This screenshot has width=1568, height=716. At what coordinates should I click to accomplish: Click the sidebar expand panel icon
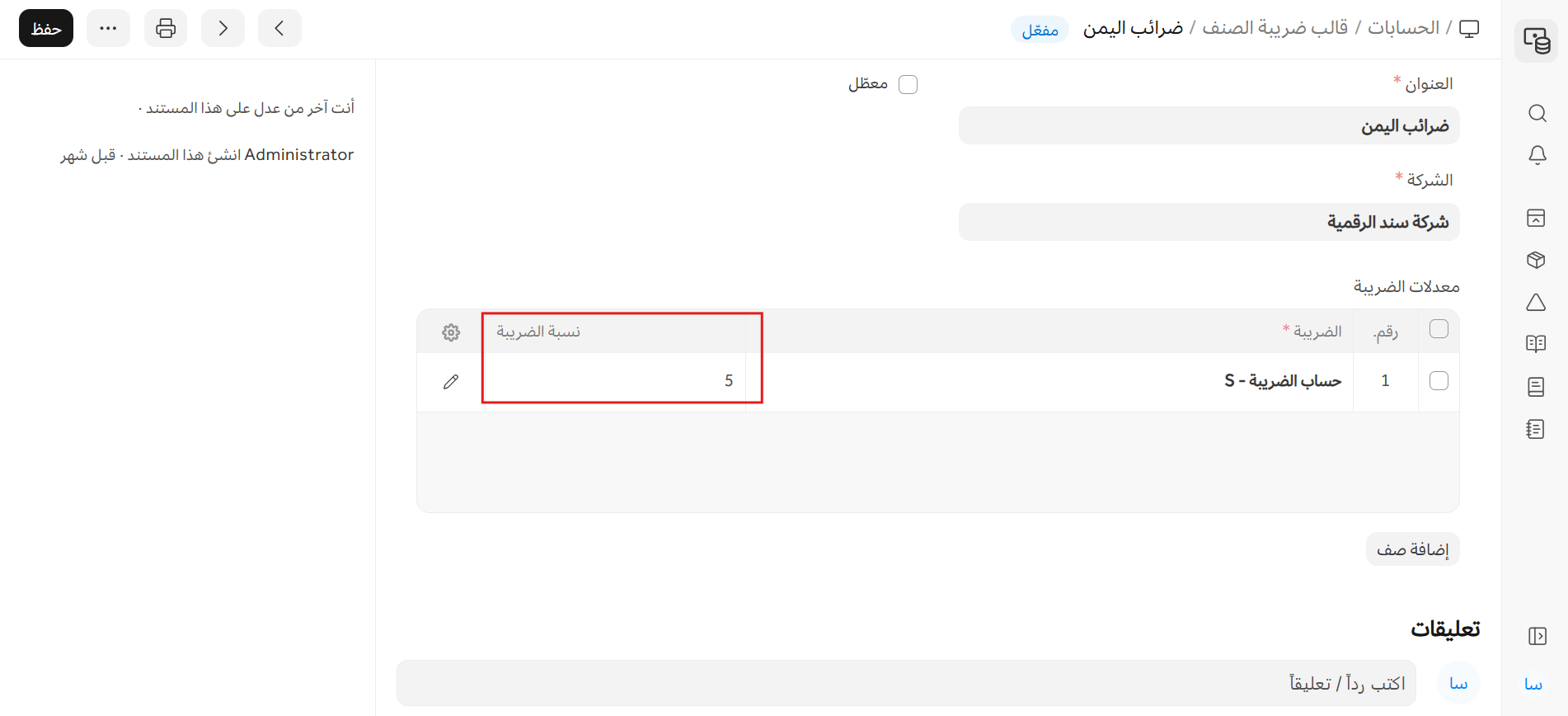click(x=1537, y=636)
